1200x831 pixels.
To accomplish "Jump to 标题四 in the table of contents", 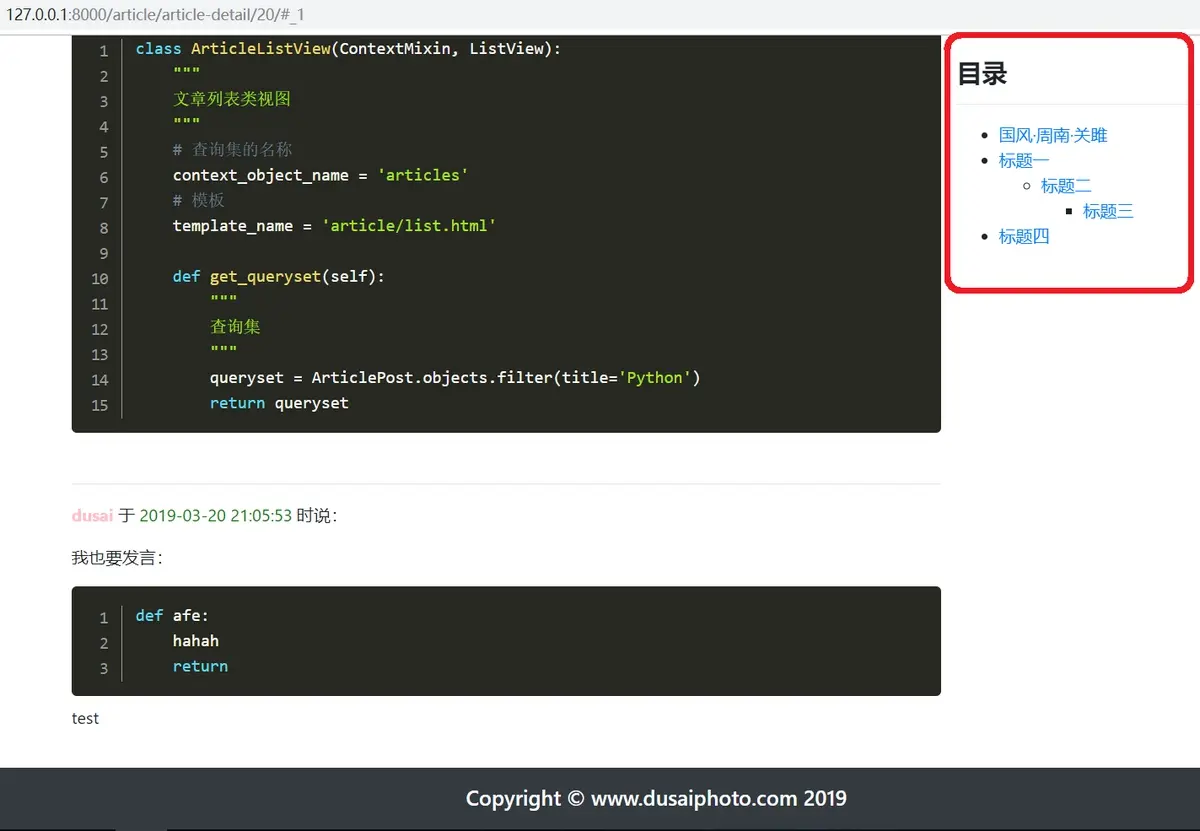I will tap(1024, 237).
